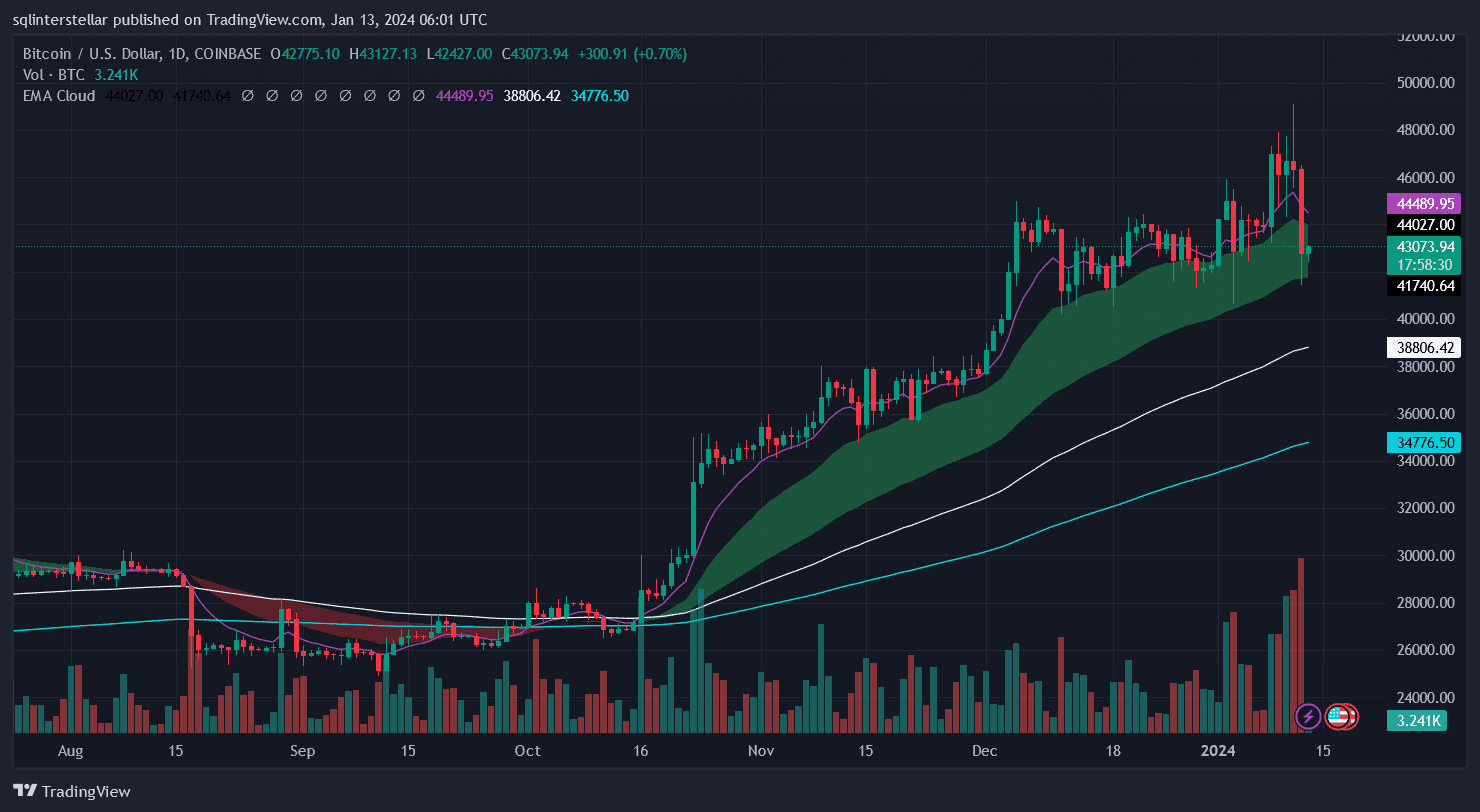
Task: Click the TradingView logo in the bottom corner
Action: pos(71,791)
